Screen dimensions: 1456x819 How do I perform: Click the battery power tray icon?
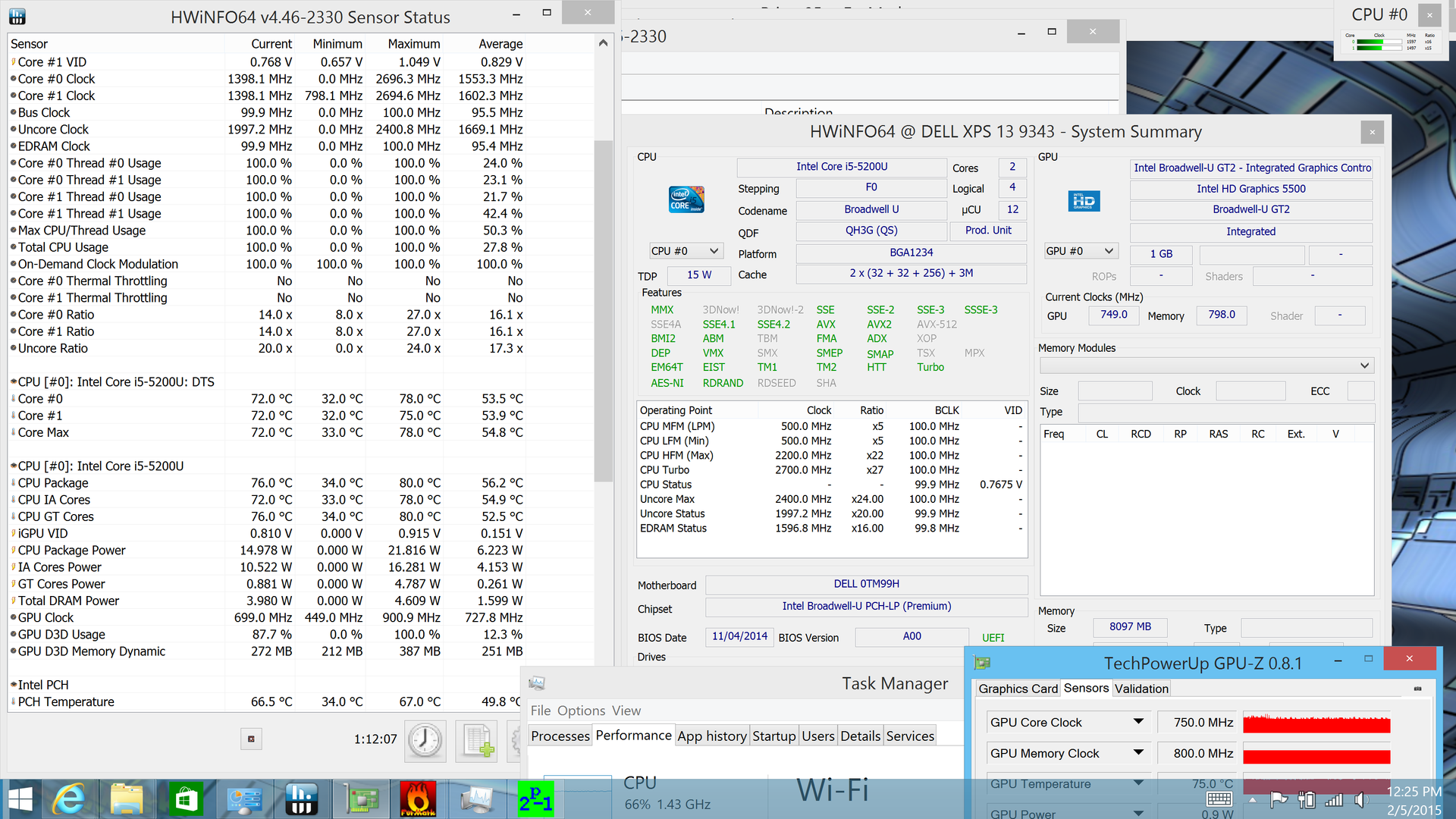pyautogui.click(x=1306, y=799)
